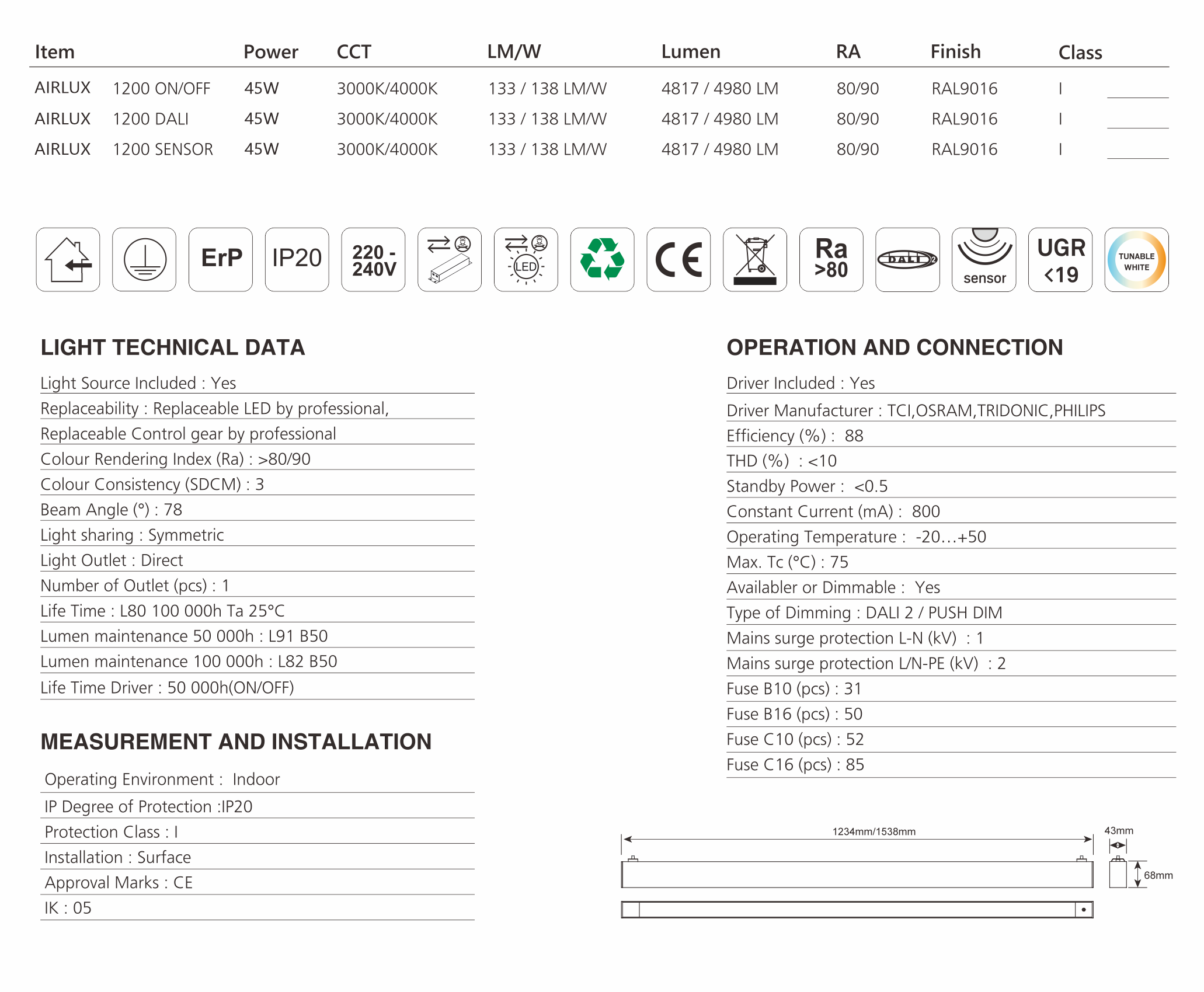Viewport: 1204px width, 992px height.
Task: Click 'Light Source Included : Yes' row
Action: point(257,383)
